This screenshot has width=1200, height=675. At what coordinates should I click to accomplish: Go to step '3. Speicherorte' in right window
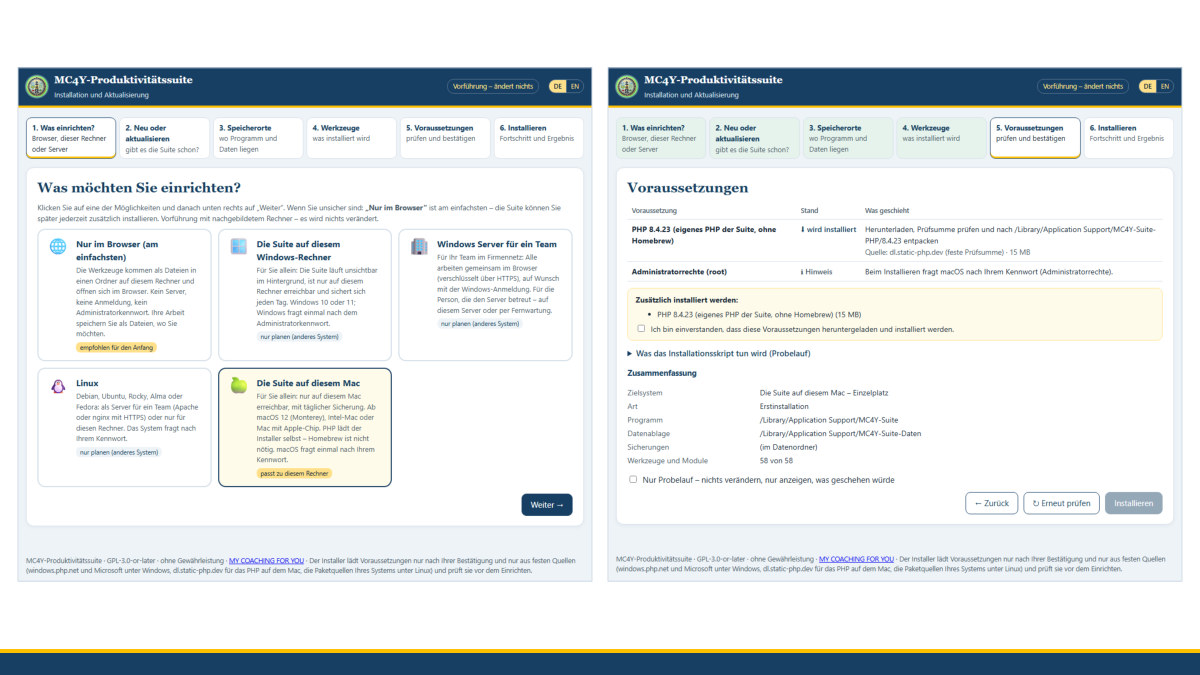pos(848,138)
